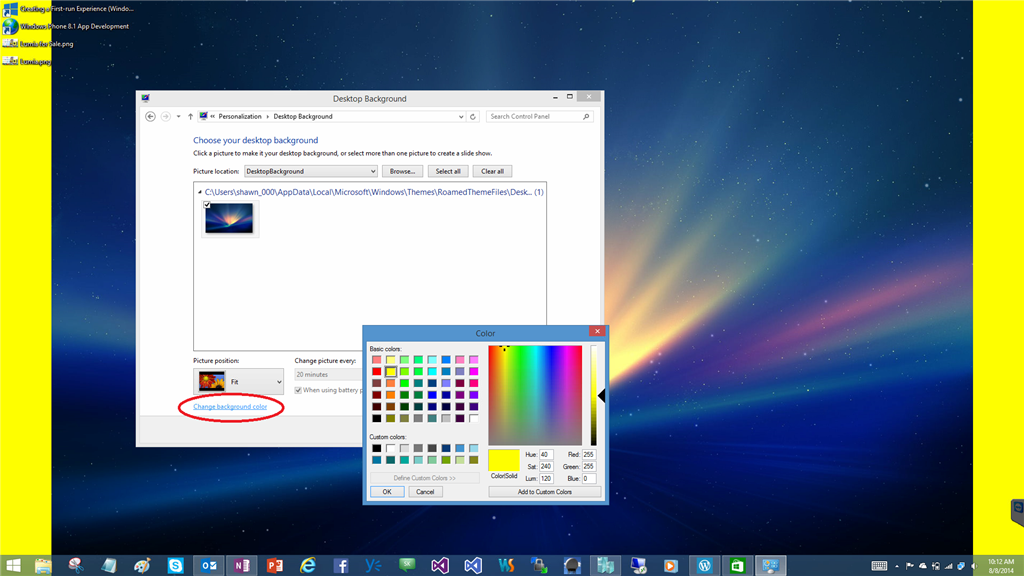Open the touch keyboard tray icon
The image size is (1024, 576).
pos(879,566)
